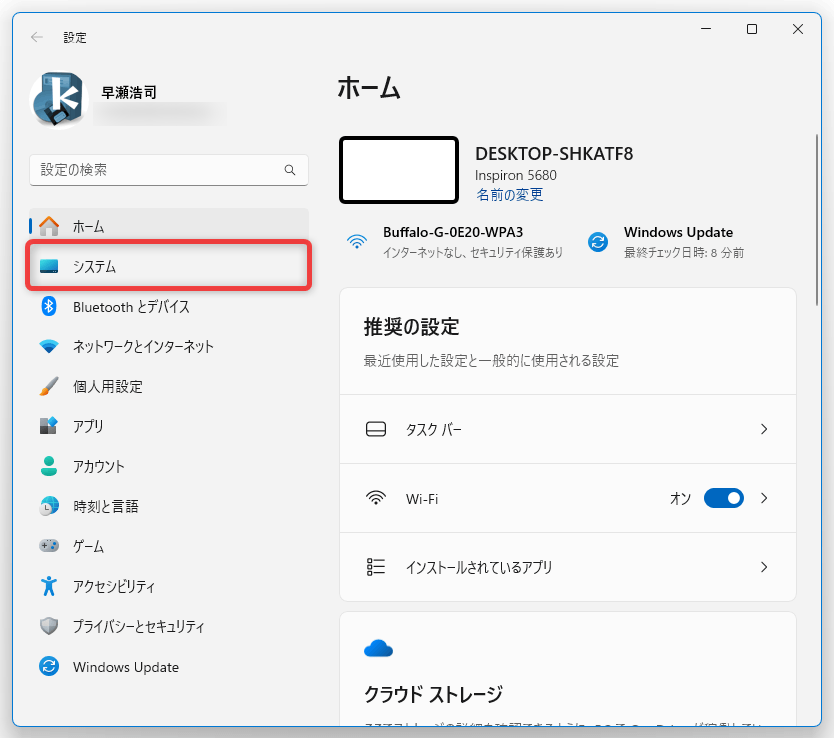Click the Wi-Fi icon beside Buffalo network
The height and width of the screenshot is (738, 834).
[x=357, y=242]
